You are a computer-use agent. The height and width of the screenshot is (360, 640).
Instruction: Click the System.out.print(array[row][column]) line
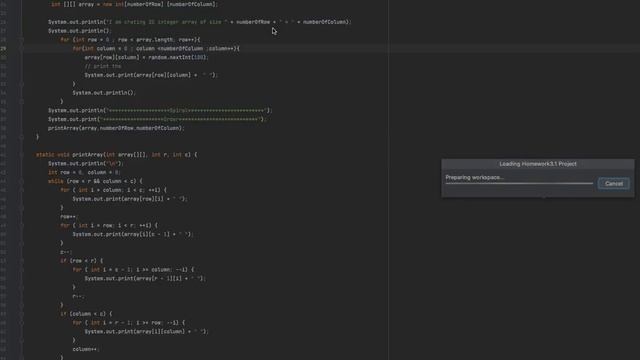151,75
